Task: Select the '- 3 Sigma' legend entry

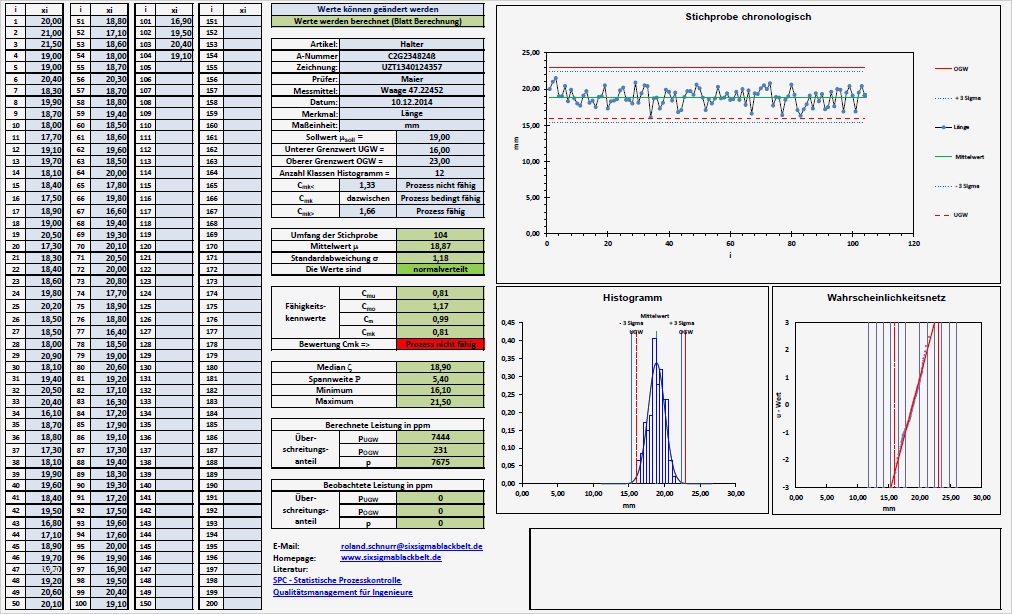Action: (958, 186)
